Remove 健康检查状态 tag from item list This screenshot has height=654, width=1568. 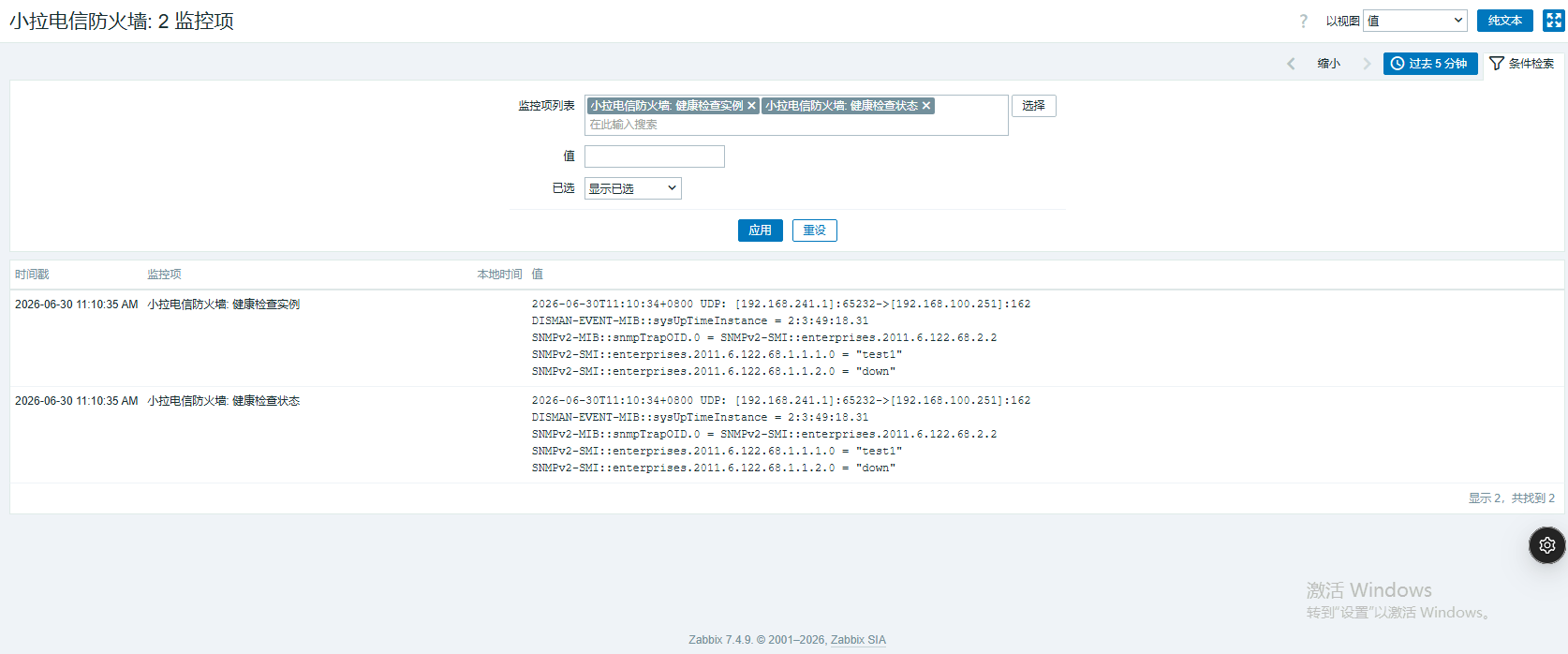[x=926, y=106]
